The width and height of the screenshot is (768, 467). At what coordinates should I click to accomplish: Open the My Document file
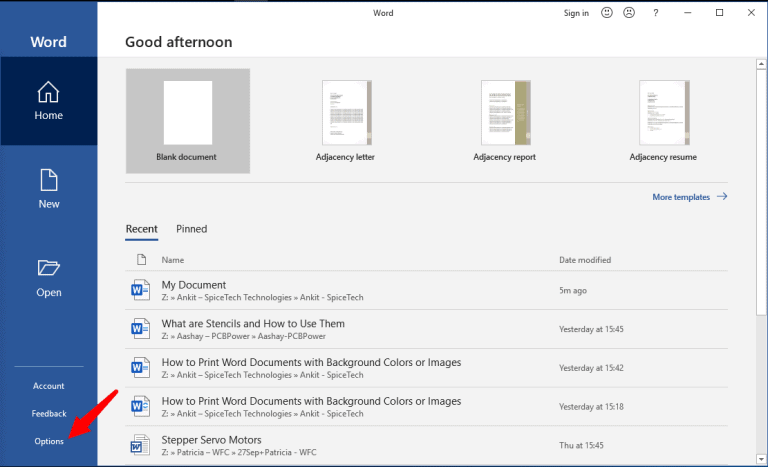[x=426, y=291]
